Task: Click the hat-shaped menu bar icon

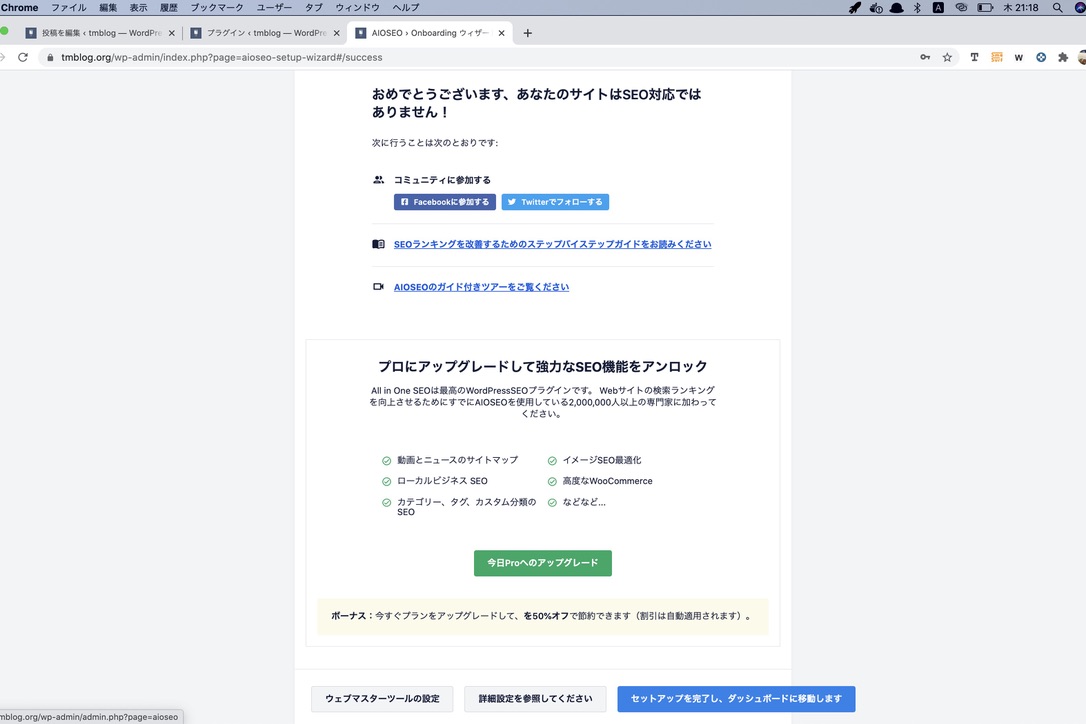Action: point(896,8)
